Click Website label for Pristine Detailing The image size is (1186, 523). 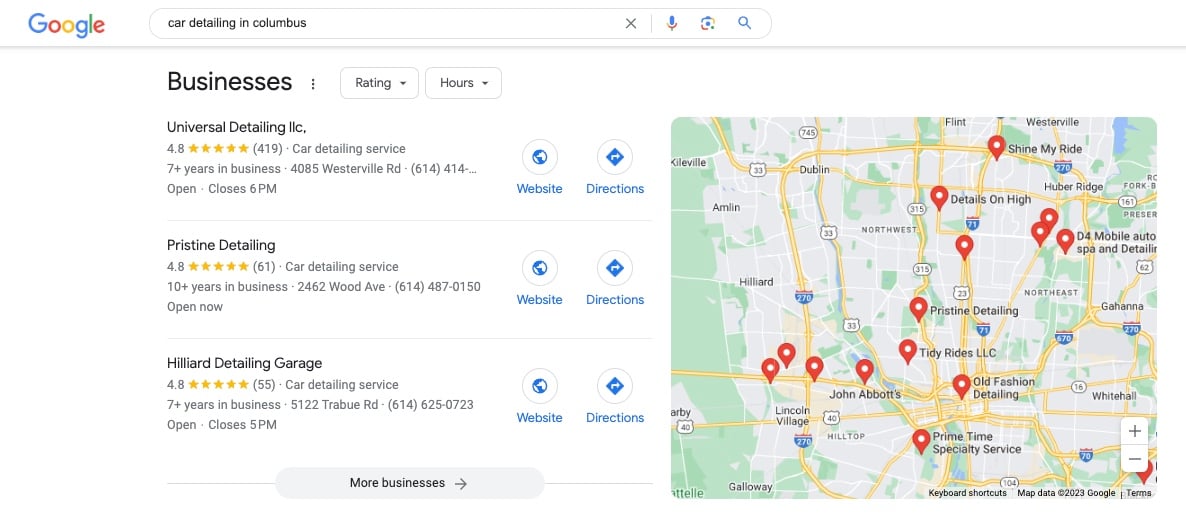click(x=539, y=300)
